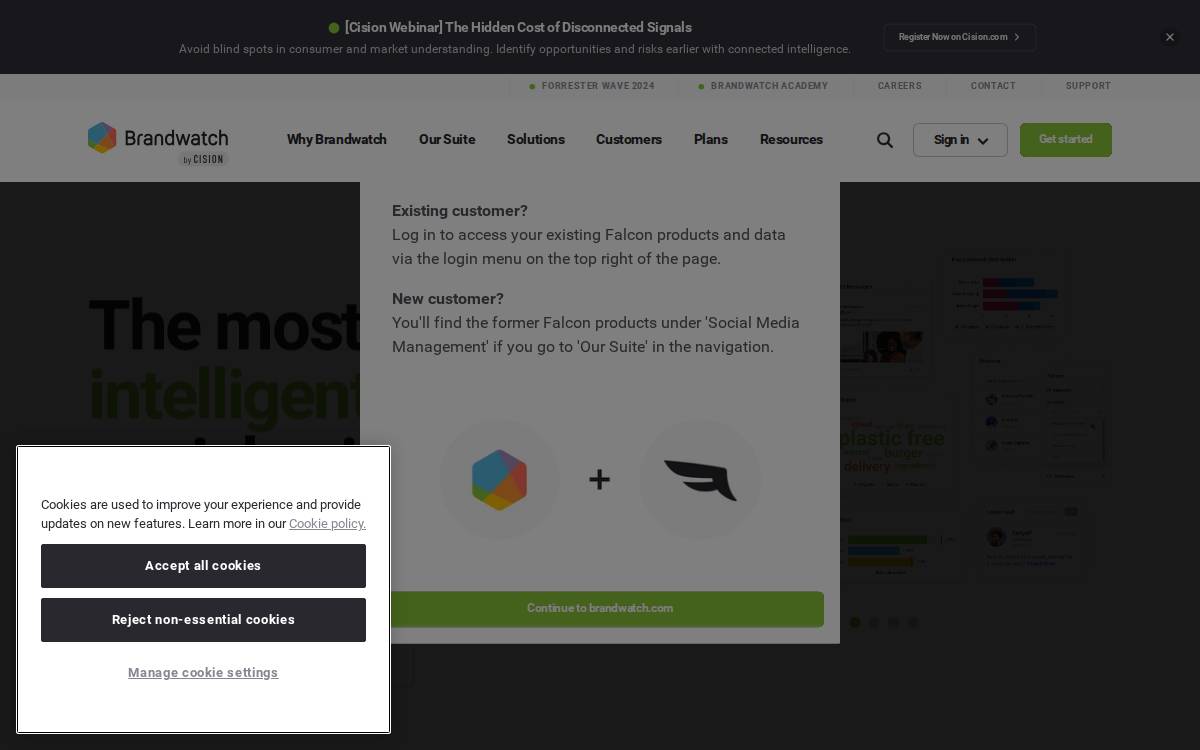Click the search magnifier icon

coord(885,140)
